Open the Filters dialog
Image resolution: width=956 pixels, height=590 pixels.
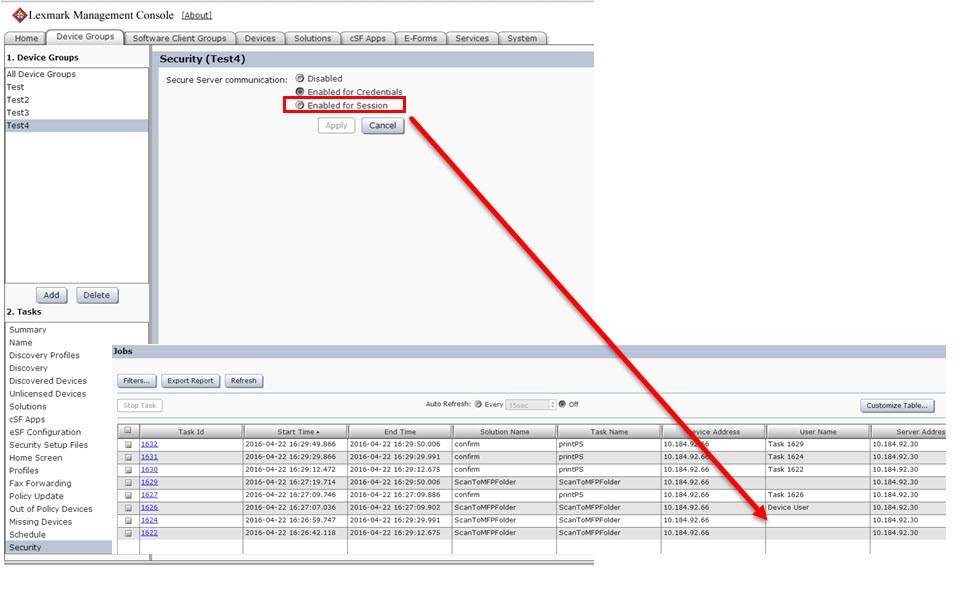(x=136, y=381)
